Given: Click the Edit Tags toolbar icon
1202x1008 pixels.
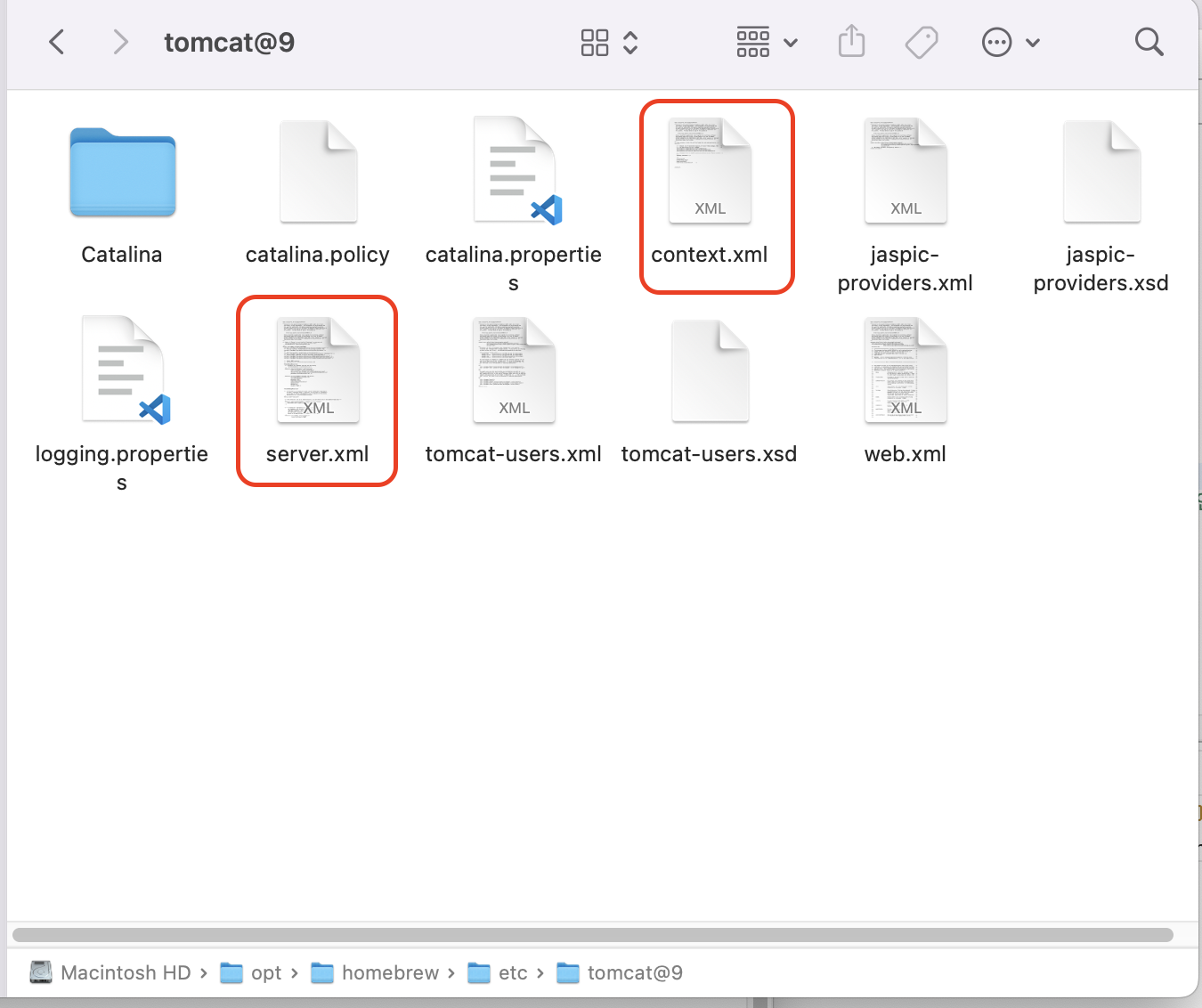Looking at the screenshot, I should [x=922, y=42].
